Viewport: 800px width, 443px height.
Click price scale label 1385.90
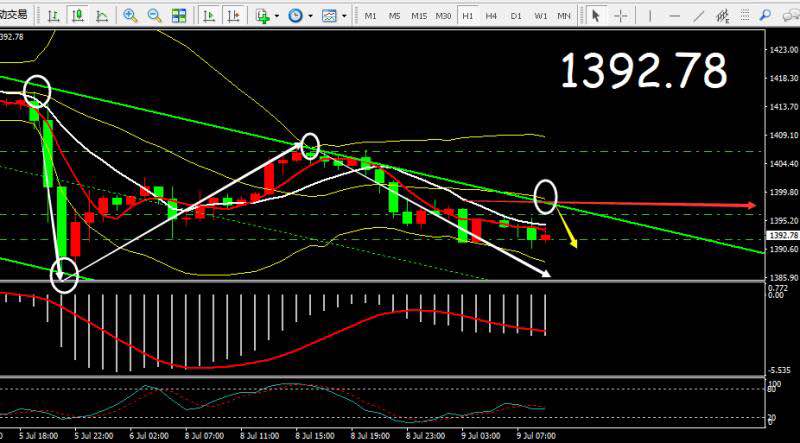[785, 278]
